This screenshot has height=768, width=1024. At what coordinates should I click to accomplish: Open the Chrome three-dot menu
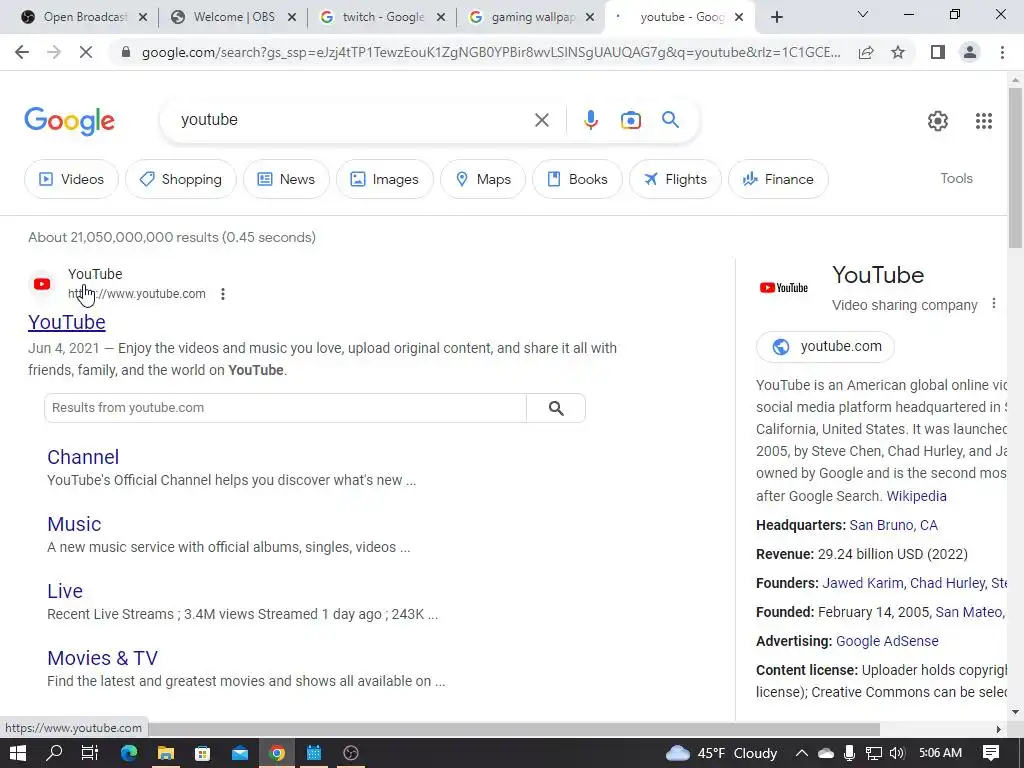1002,52
